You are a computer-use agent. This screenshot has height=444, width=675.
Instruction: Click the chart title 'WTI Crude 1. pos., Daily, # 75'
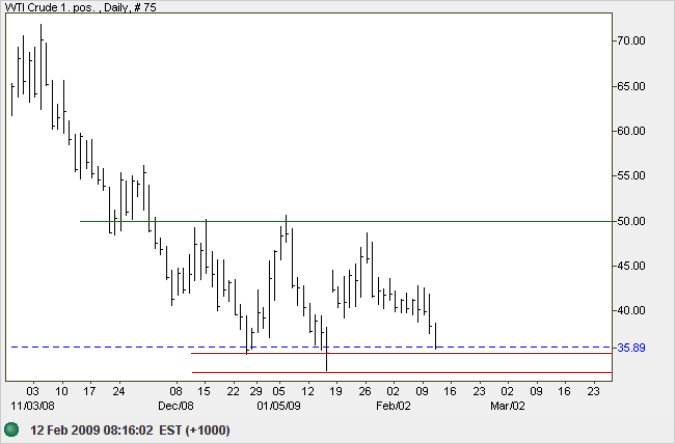point(81,7)
